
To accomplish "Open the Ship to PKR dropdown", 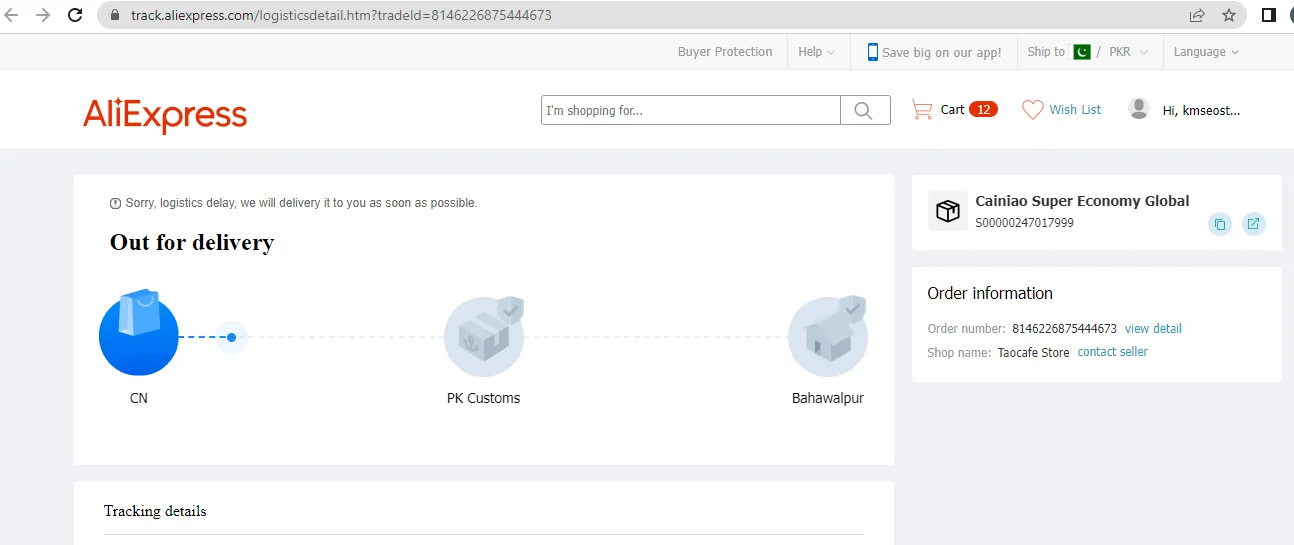I will (1088, 52).
